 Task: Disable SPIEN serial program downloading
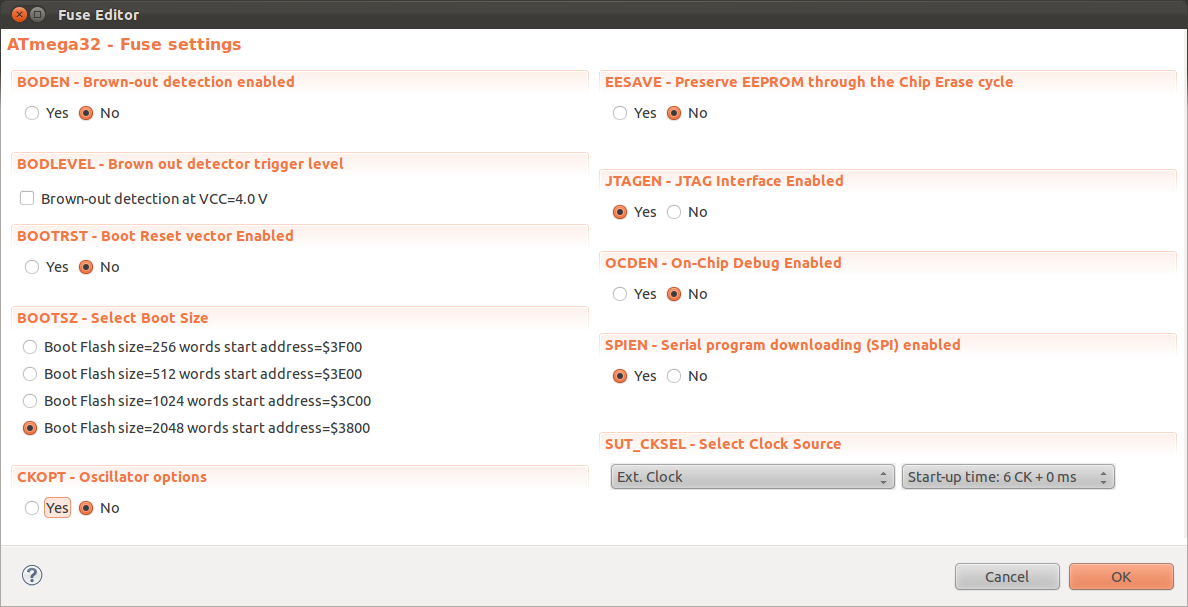(x=675, y=376)
